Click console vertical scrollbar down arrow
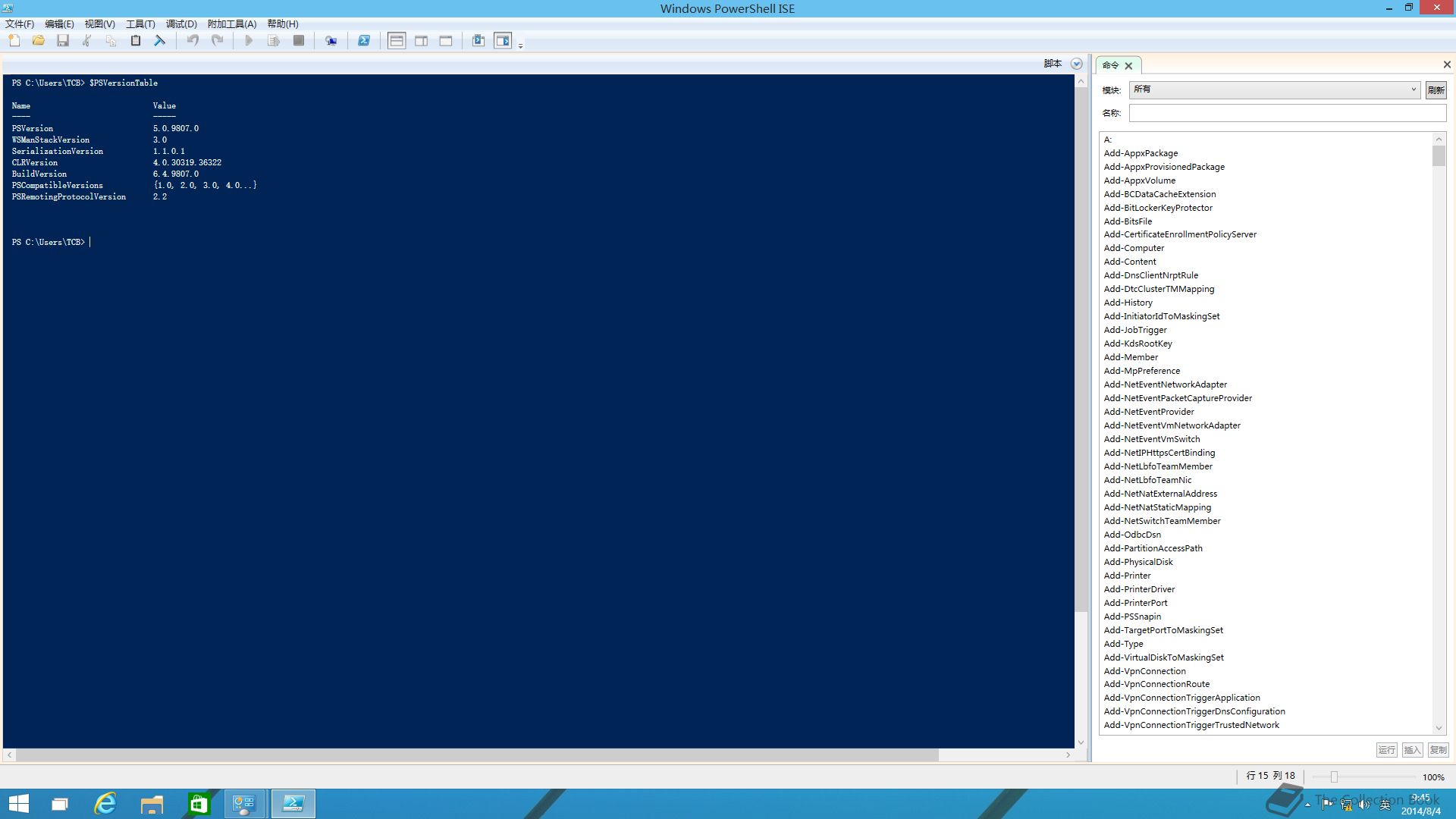The width and height of the screenshot is (1456, 819). click(x=1081, y=742)
